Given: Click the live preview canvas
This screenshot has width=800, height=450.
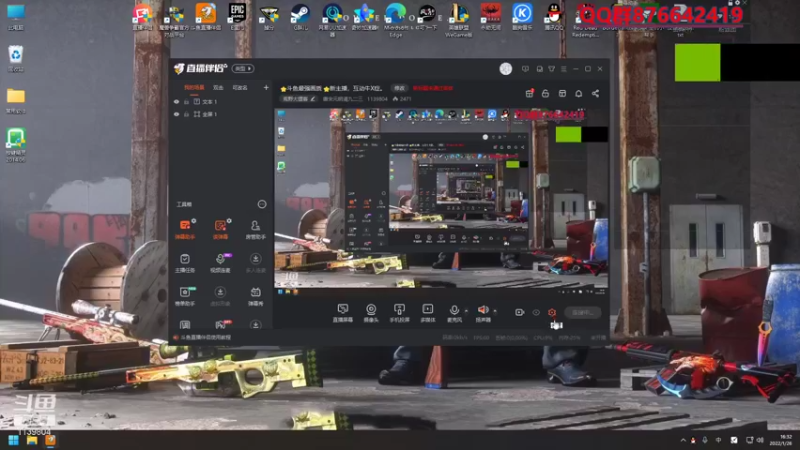Looking at the screenshot, I should tap(441, 202).
